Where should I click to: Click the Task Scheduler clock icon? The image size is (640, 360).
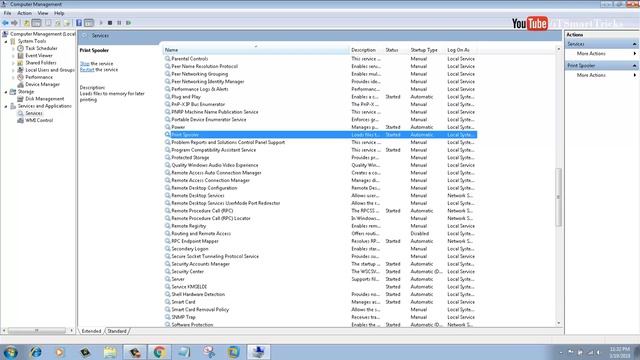click(20, 48)
